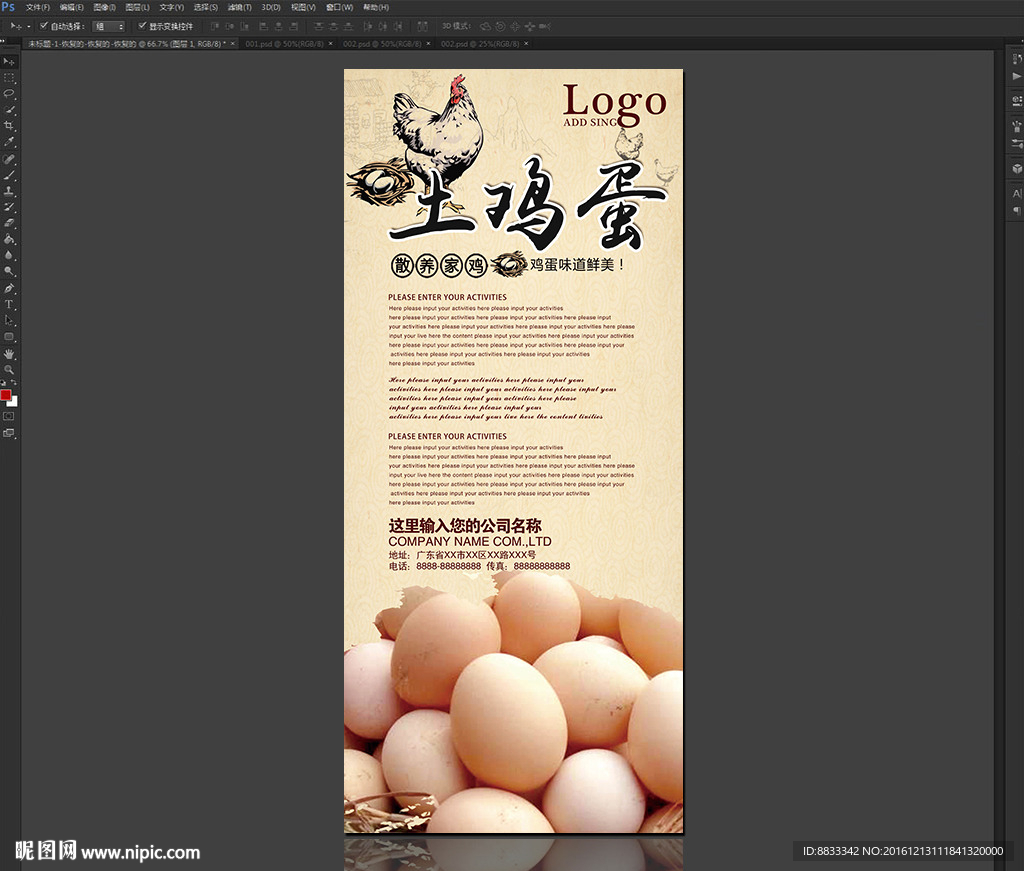Image resolution: width=1024 pixels, height=871 pixels.
Task: Select the Quick Selection tool
Action: pos(9,110)
